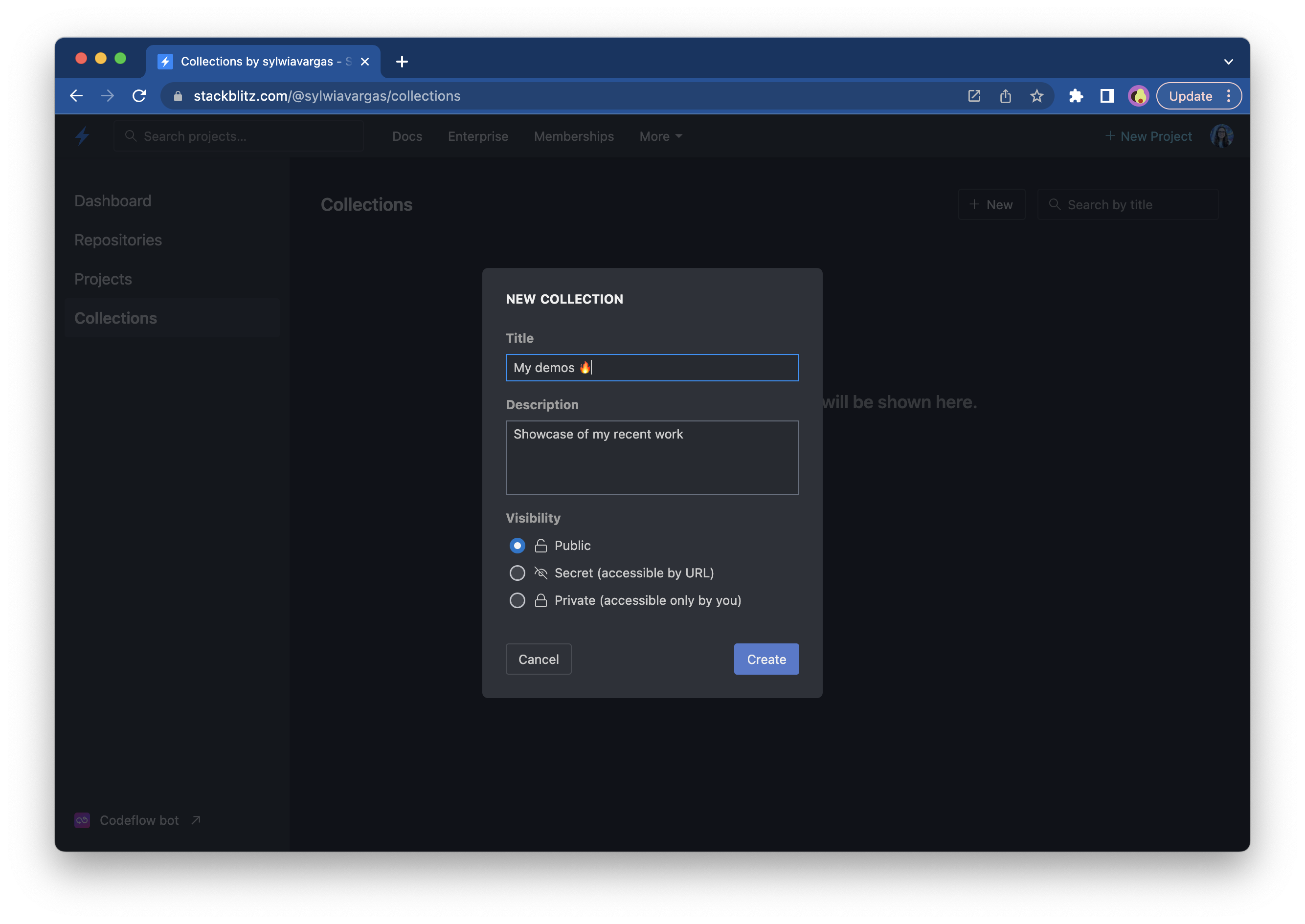Go to Repositories in the sidebar
The height and width of the screenshot is (924, 1305).
[x=118, y=240]
